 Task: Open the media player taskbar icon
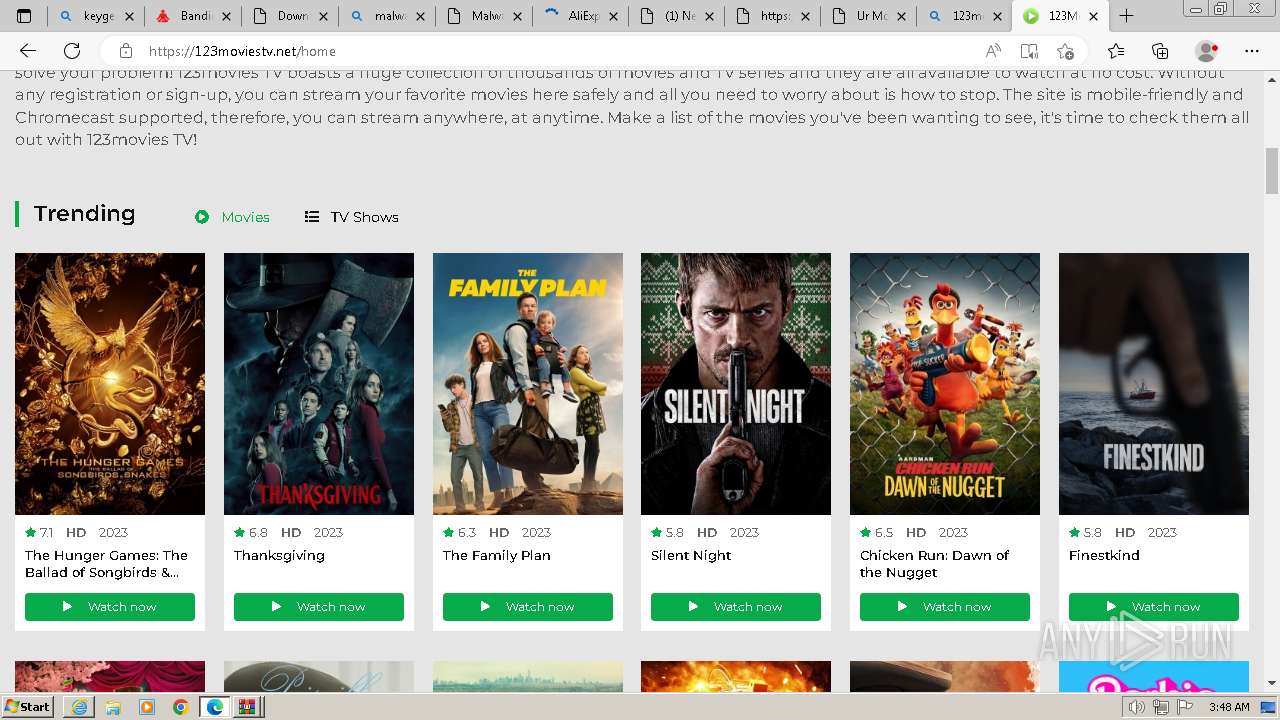coord(147,707)
